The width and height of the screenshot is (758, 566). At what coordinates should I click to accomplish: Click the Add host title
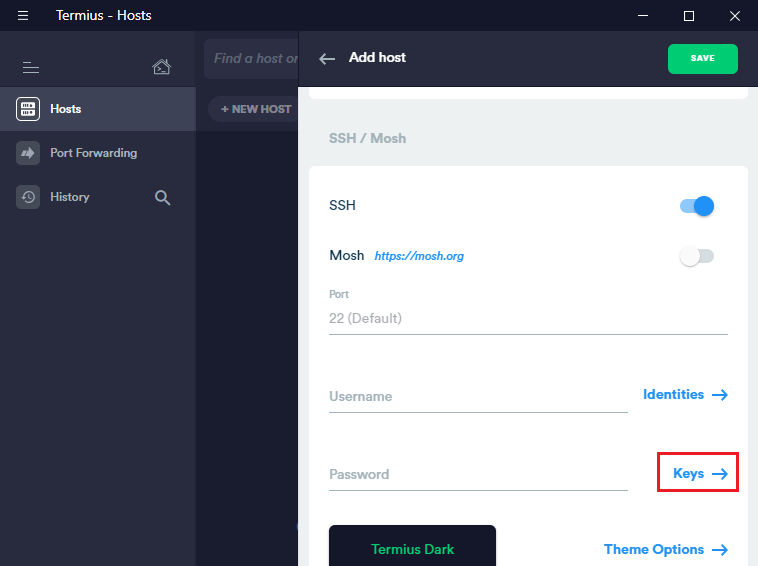[377, 58]
